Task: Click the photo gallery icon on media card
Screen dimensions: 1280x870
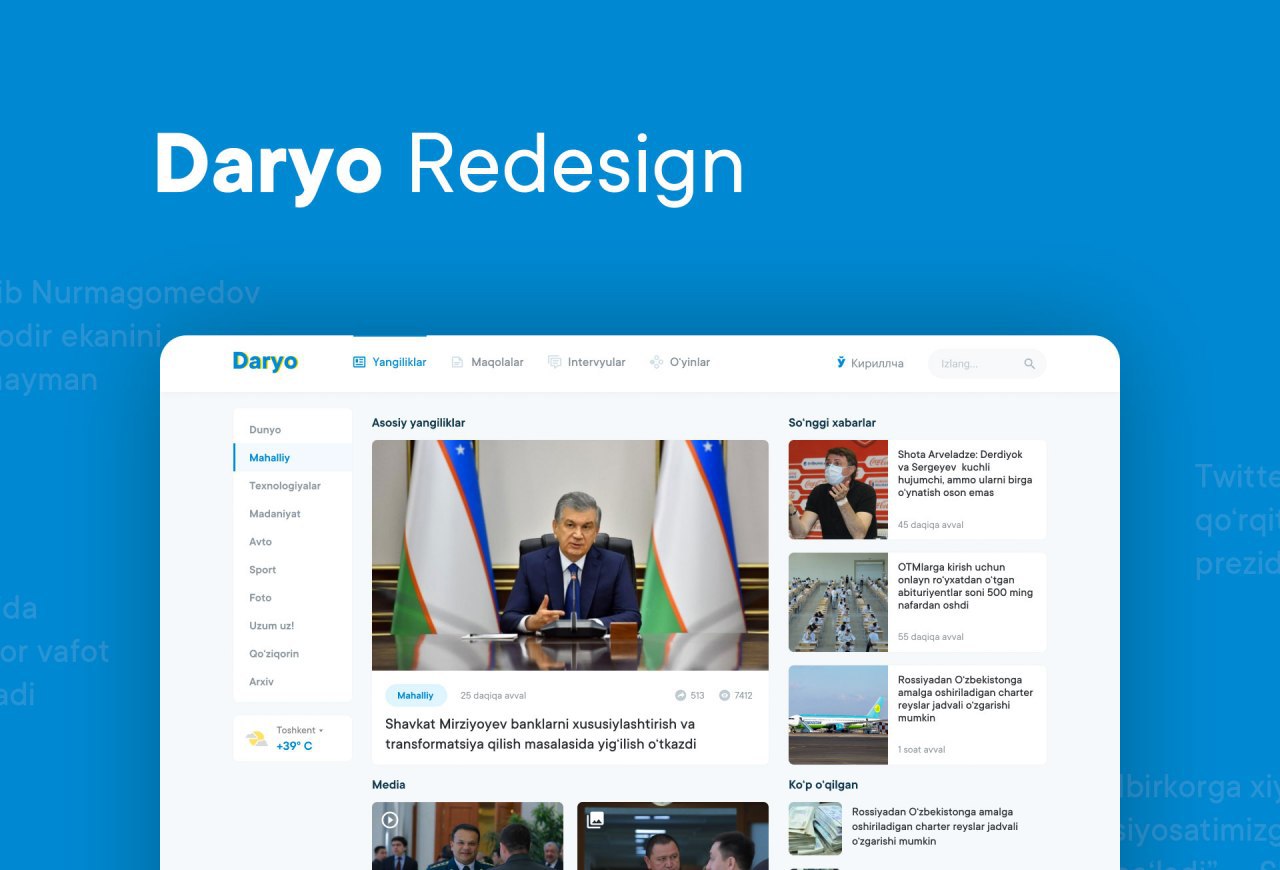Action: click(x=595, y=820)
